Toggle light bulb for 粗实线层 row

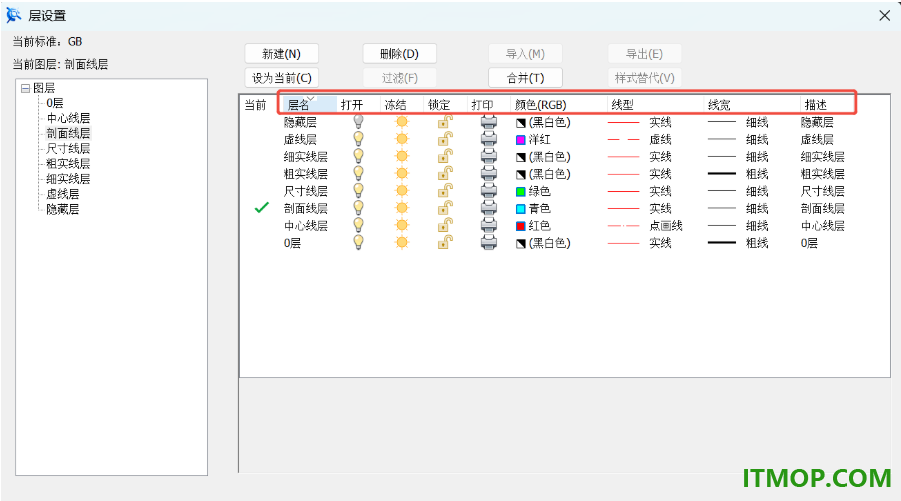click(x=358, y=174)
